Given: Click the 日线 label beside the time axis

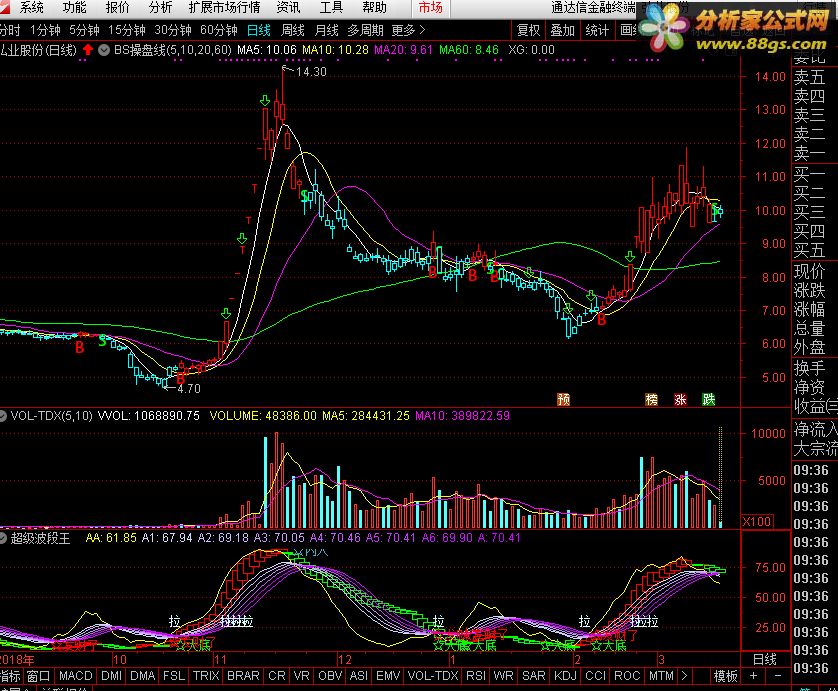Looking at the screenshot, I should [x=765, y=659].
